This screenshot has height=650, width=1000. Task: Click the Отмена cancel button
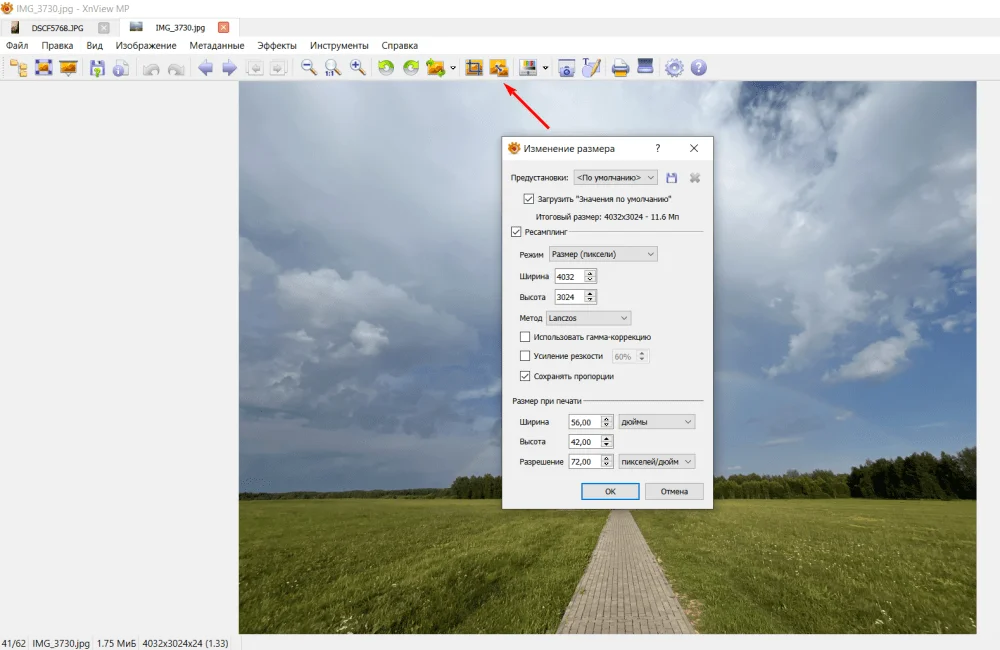[x=674, y=492]
